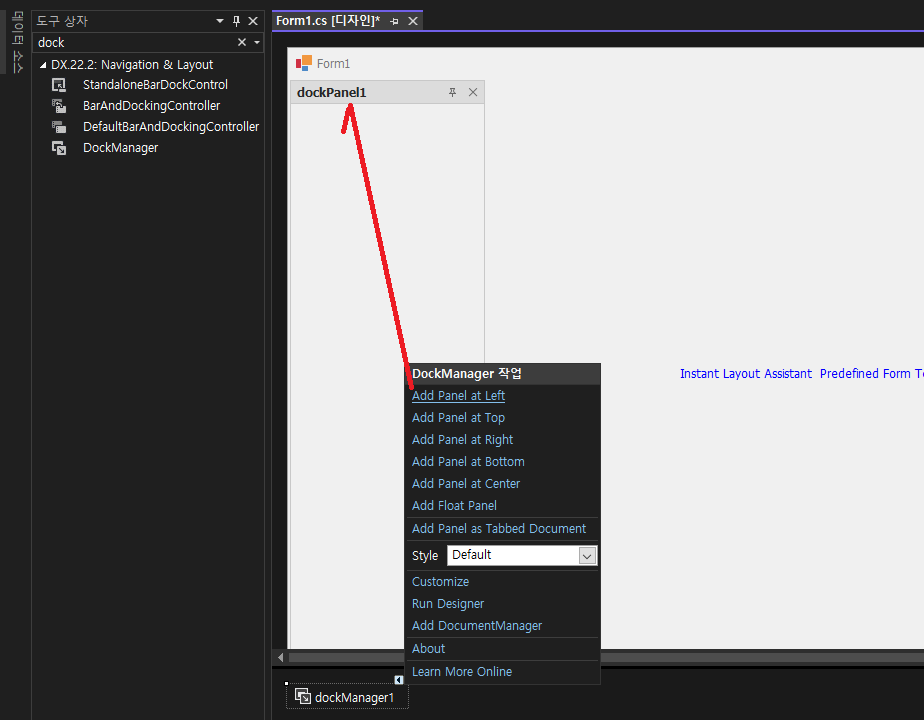Viewport: 924px width, 720px height.
Task: Open the About link
Action: coord(428,649)
